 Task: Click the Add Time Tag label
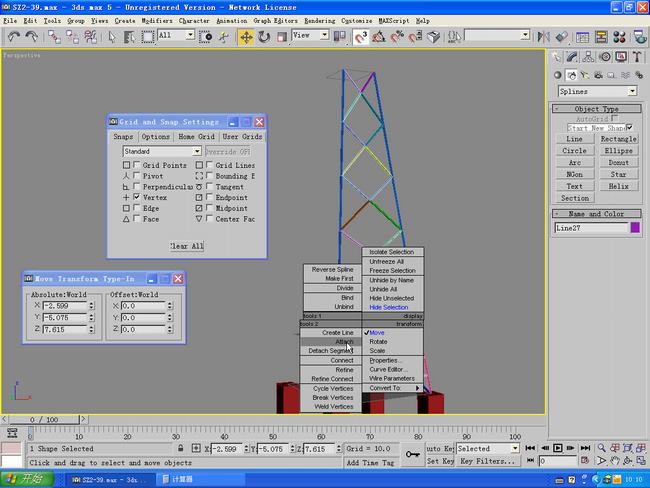370,463
